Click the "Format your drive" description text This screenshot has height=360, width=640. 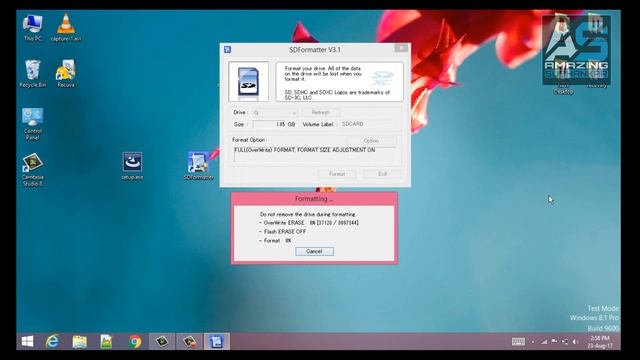tap(323, 74)
